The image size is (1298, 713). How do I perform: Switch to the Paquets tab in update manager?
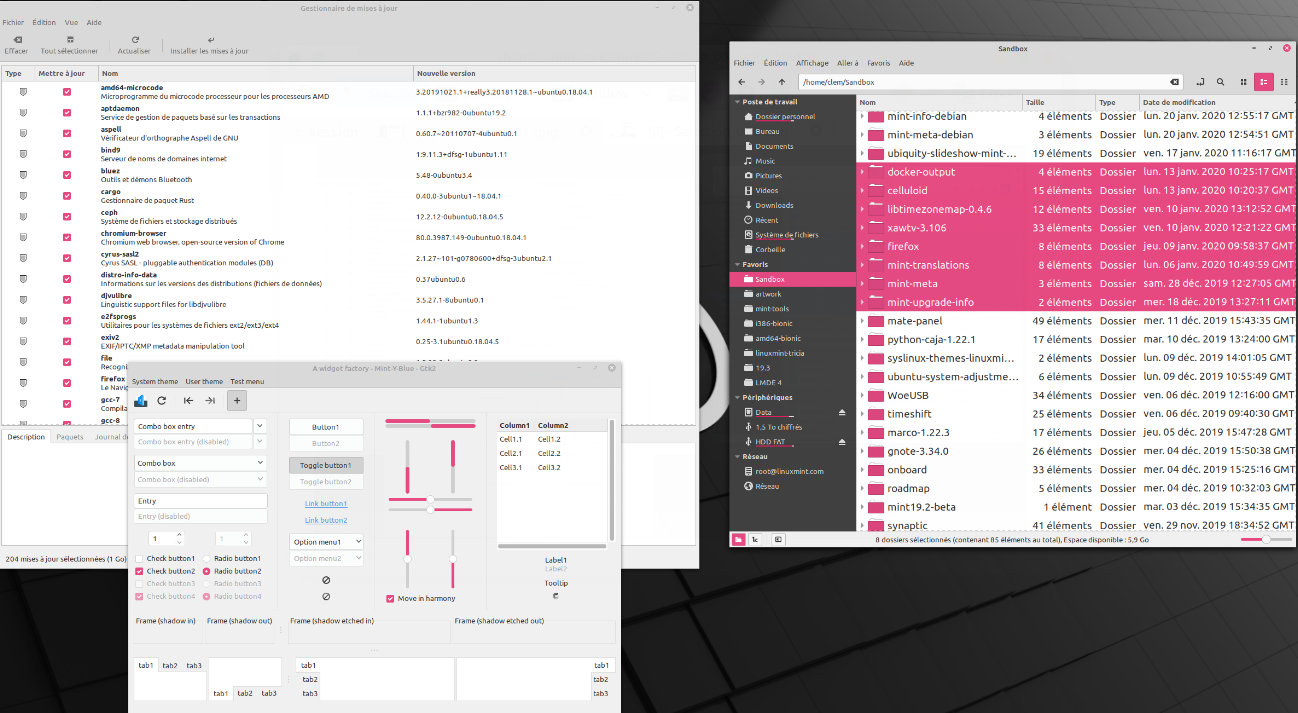pyautogui.click(x=70, y=437)
